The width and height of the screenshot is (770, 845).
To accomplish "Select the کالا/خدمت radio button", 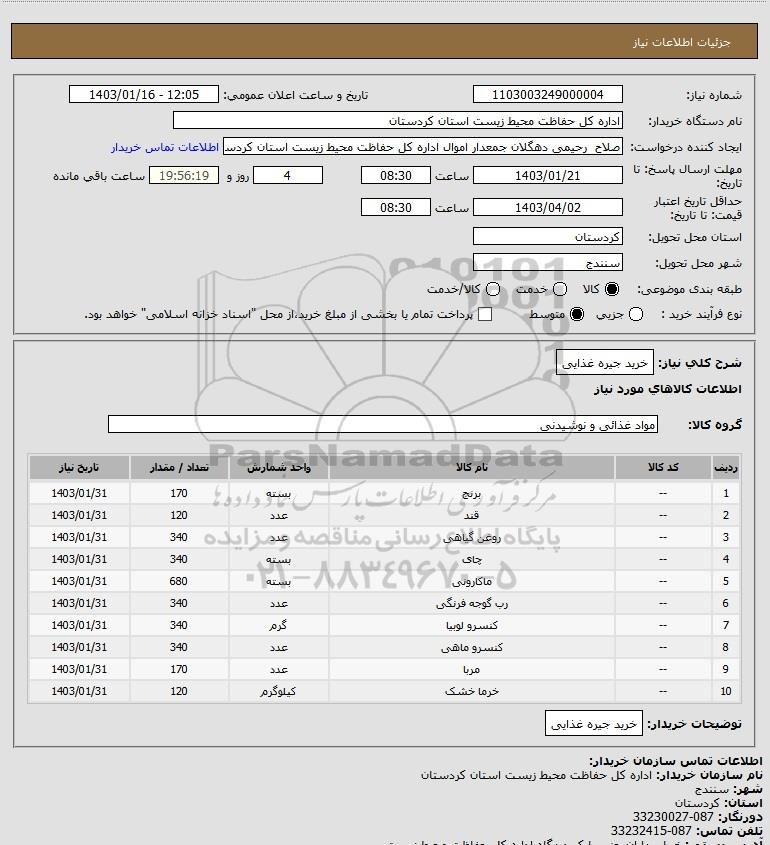I will pos(492,289).
